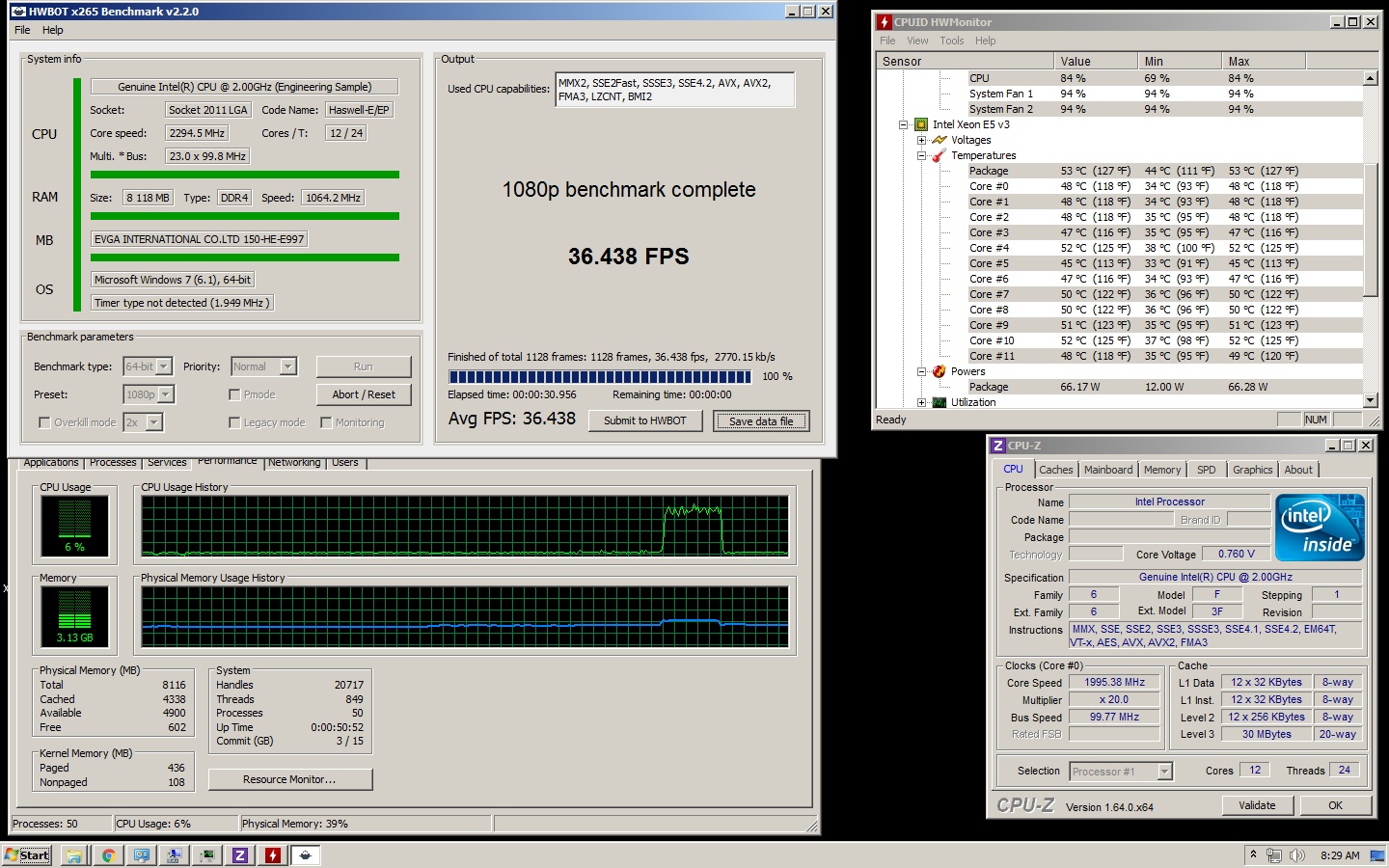Screen dimensions: 1389x868
Task: Click the HWBOT x265 Benchmark title bar icon
Action: (x=18, y=12)
